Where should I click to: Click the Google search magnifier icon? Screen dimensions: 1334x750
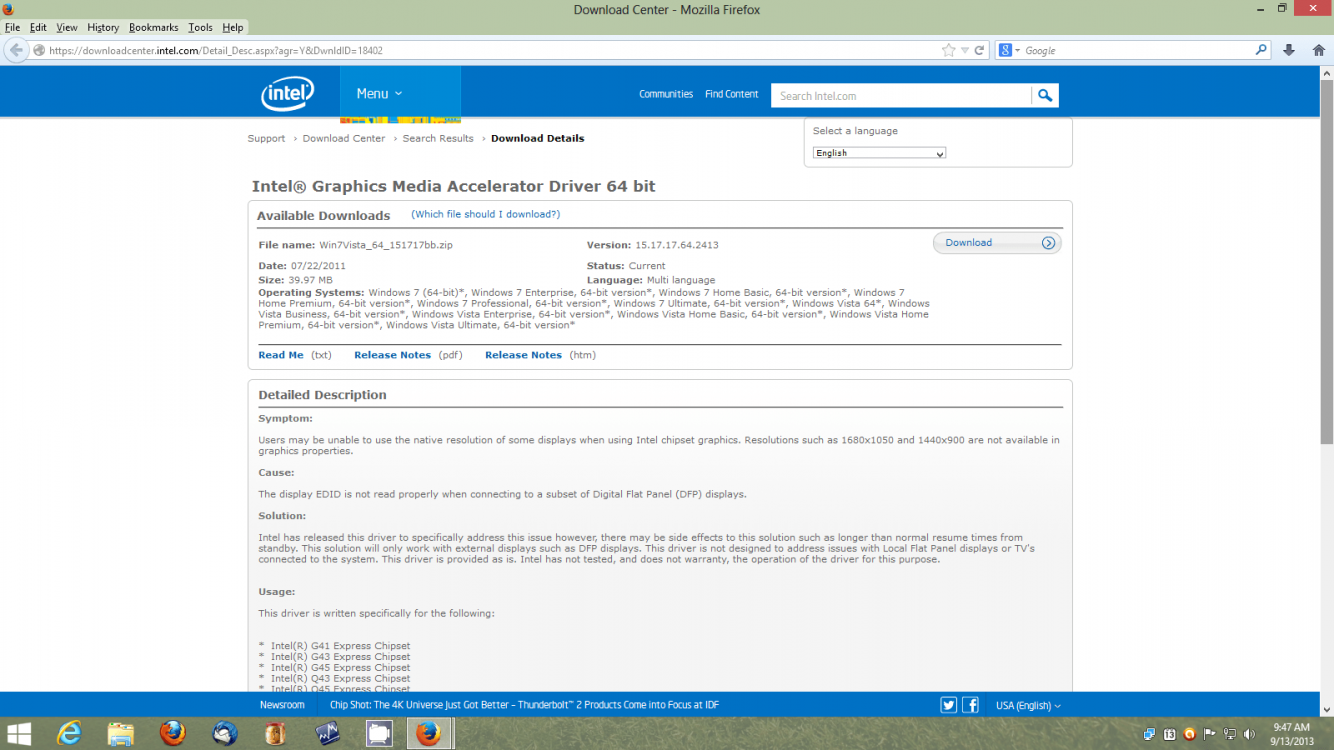tap(1262, 50)
